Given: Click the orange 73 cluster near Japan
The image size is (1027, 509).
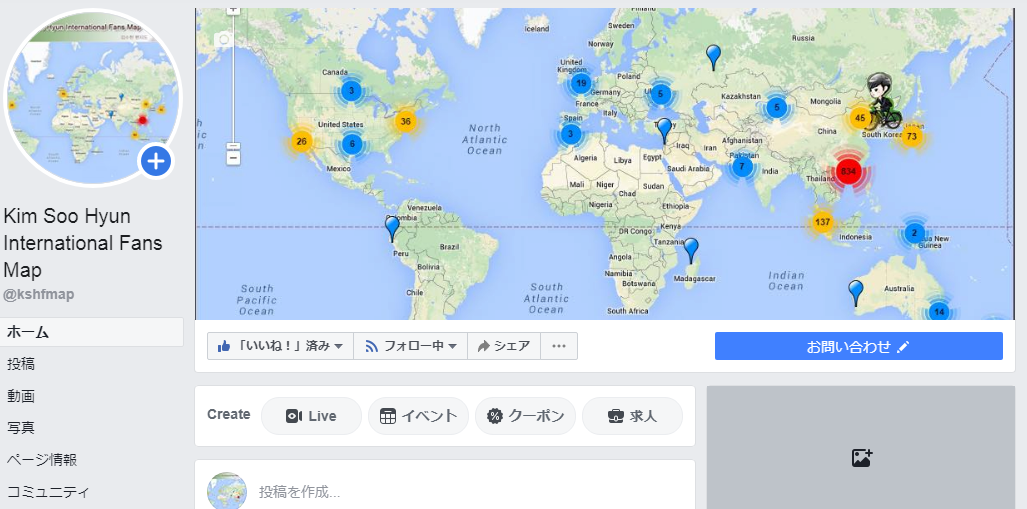Looking at the screenshot, I should click(x=912, y=137).
